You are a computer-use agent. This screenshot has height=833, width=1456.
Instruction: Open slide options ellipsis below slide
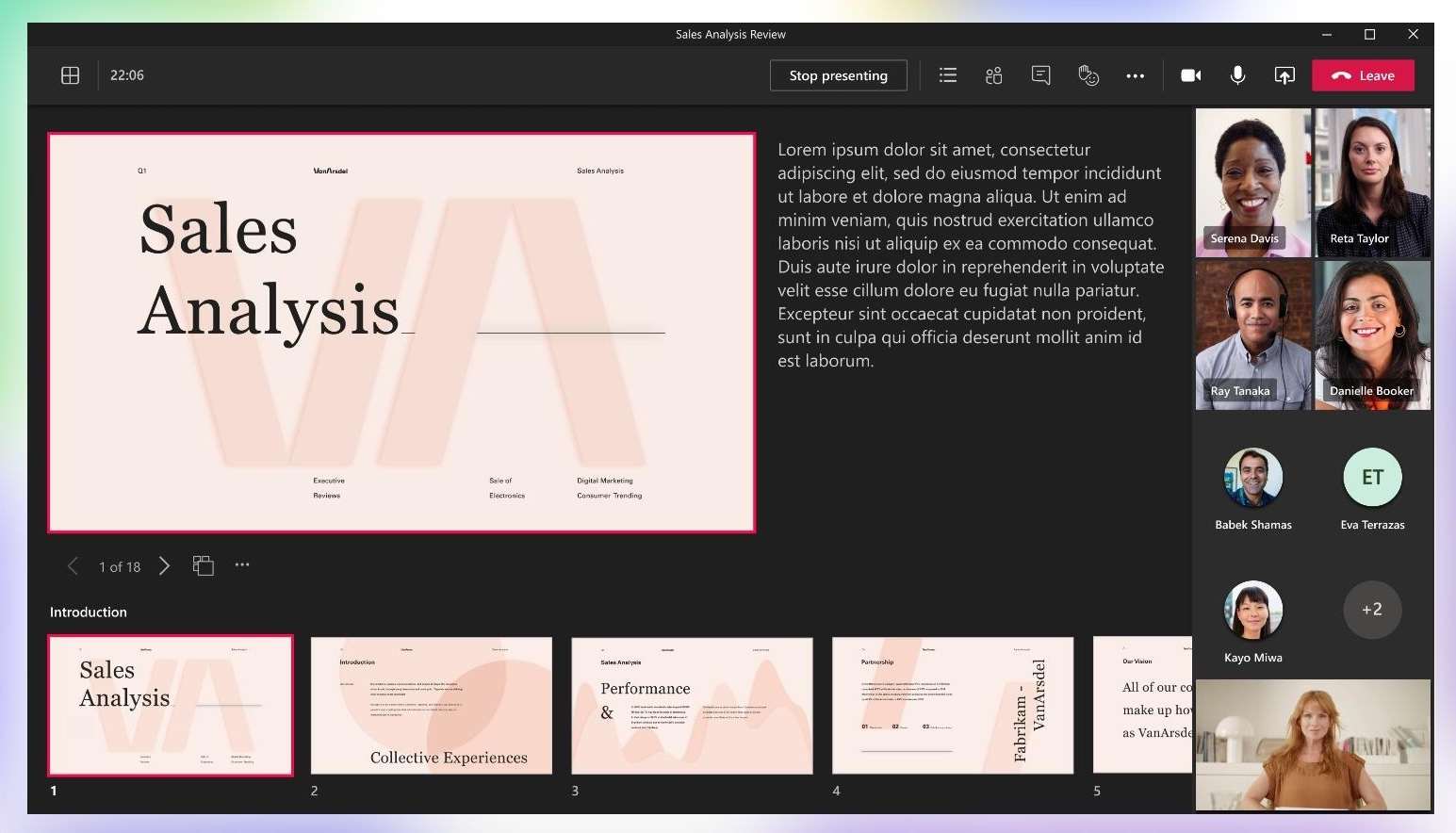[x=242, y=564]
